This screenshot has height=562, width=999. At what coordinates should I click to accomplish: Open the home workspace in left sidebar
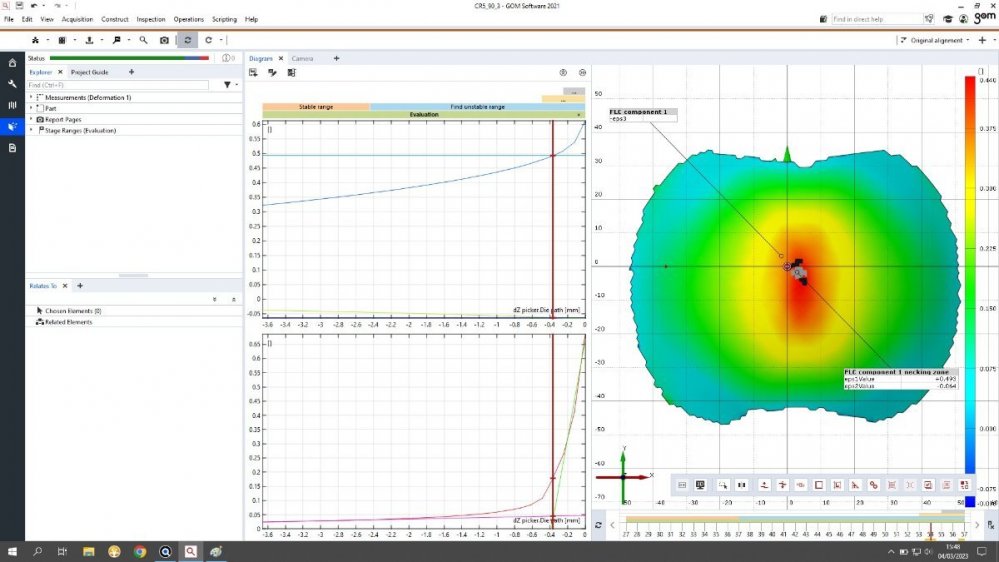(x=12, y=62)
